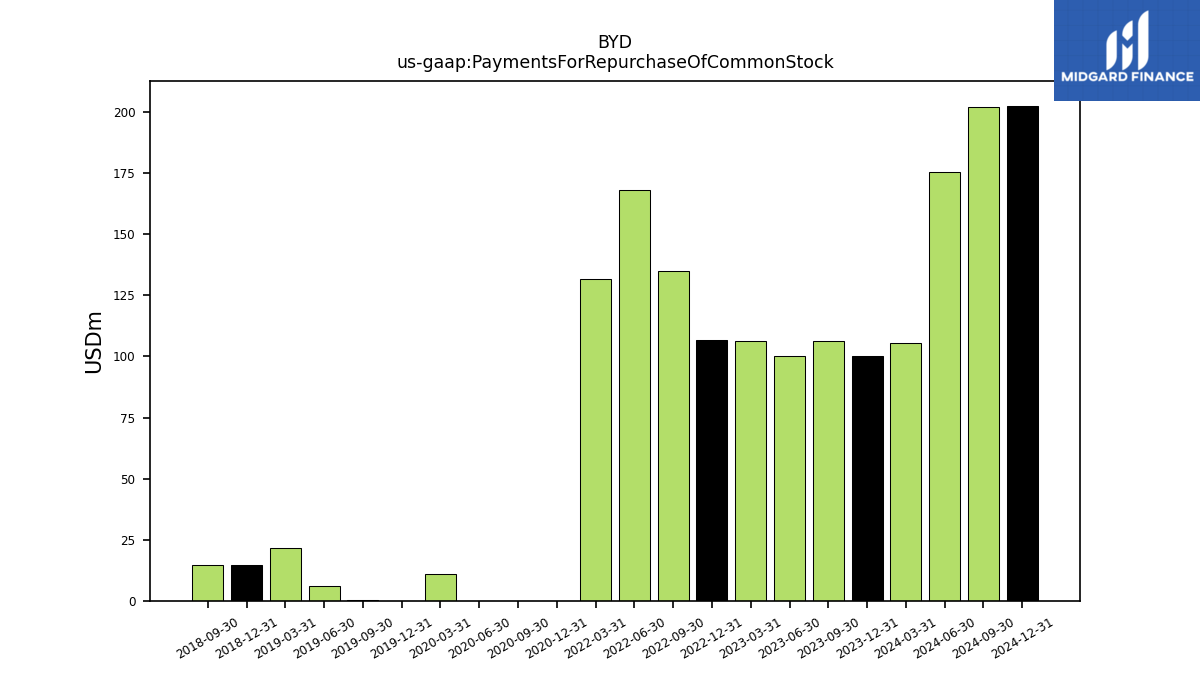This screenshot has width=1200, height=675.
Task: Click the x-axis date label '2024-06-30'
Action: coord(944,638)
